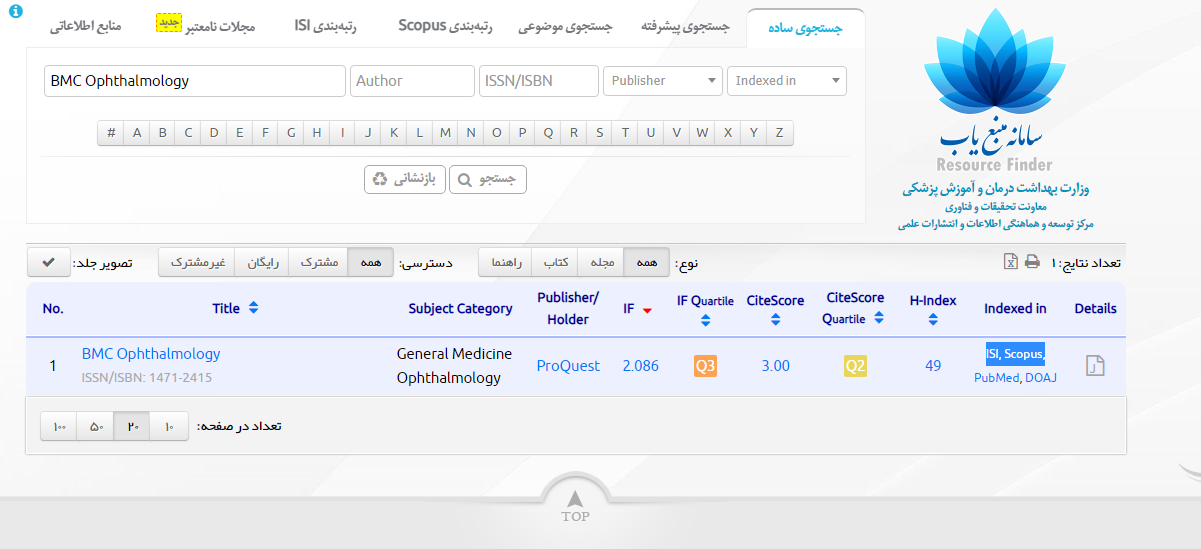The height and width of the screenshot is (549, 1201).
Task: Click the Ophthalmology subject category text
Action: pyautogui.click(x=449, y=378)
